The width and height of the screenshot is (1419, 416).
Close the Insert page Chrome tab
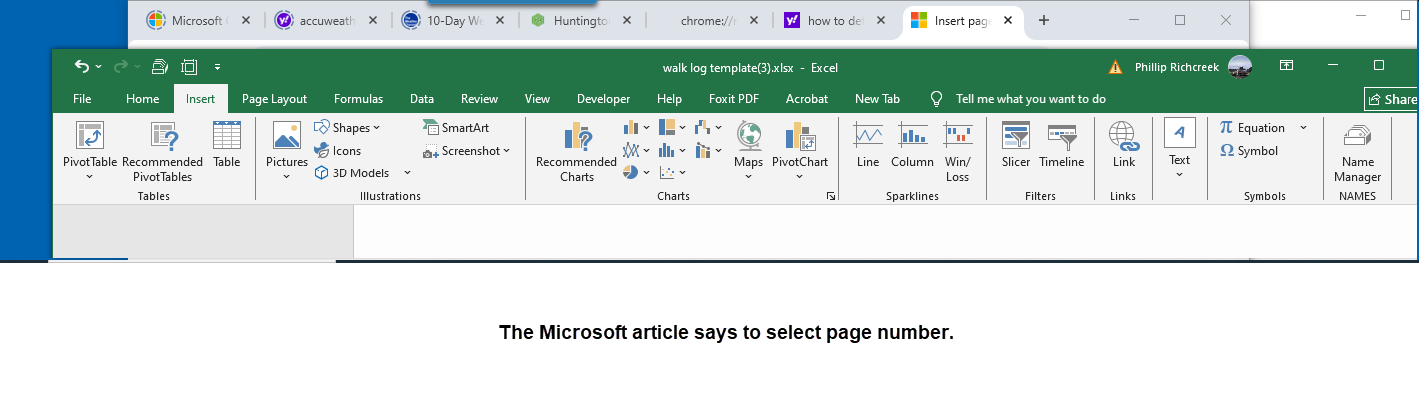[x=1008, y=20]
